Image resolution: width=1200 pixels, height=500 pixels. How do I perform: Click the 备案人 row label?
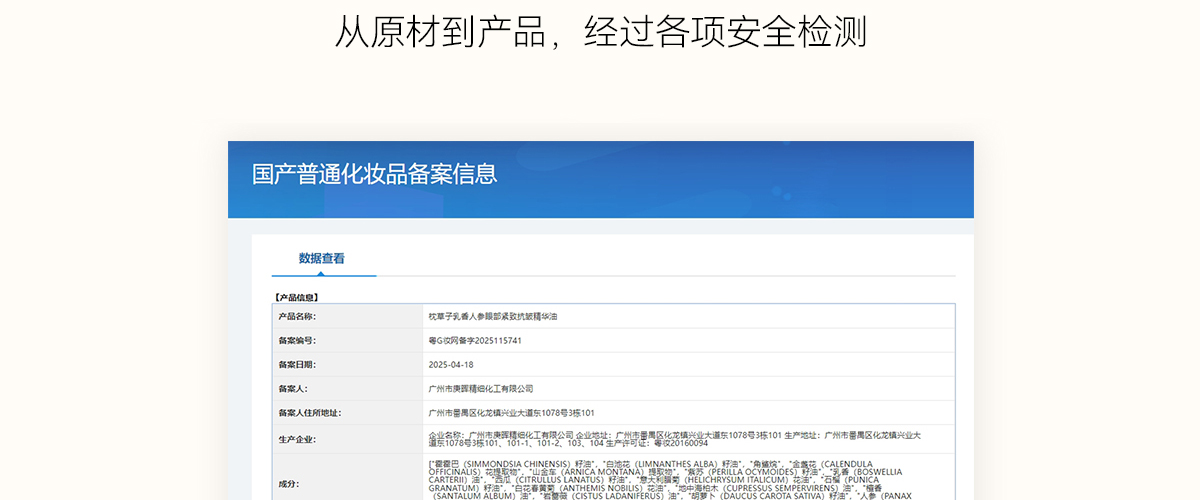[x=292, y=388]
